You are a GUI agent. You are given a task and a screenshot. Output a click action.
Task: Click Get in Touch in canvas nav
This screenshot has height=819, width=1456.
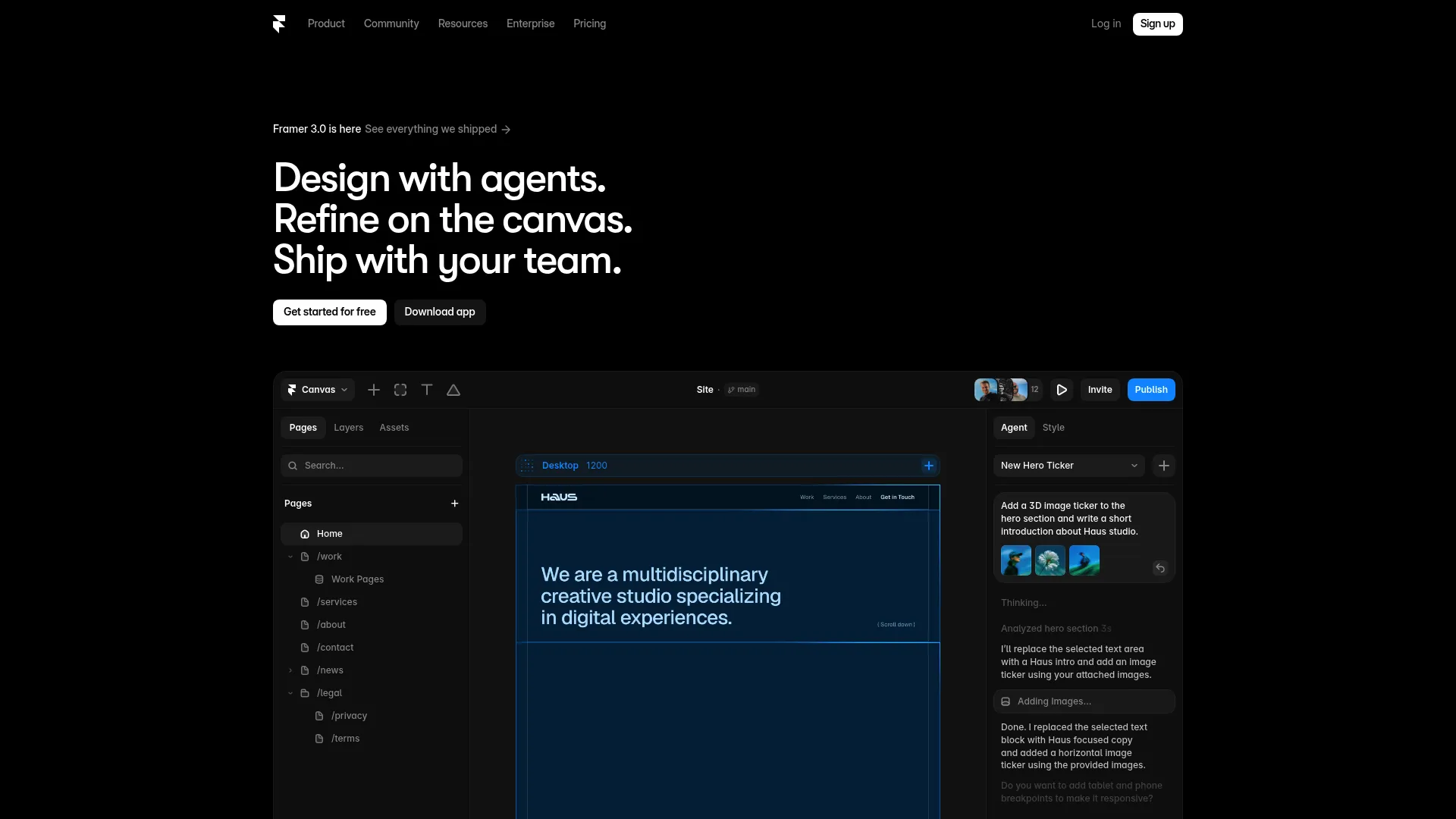pyautogui.click(x=898, y=497)
